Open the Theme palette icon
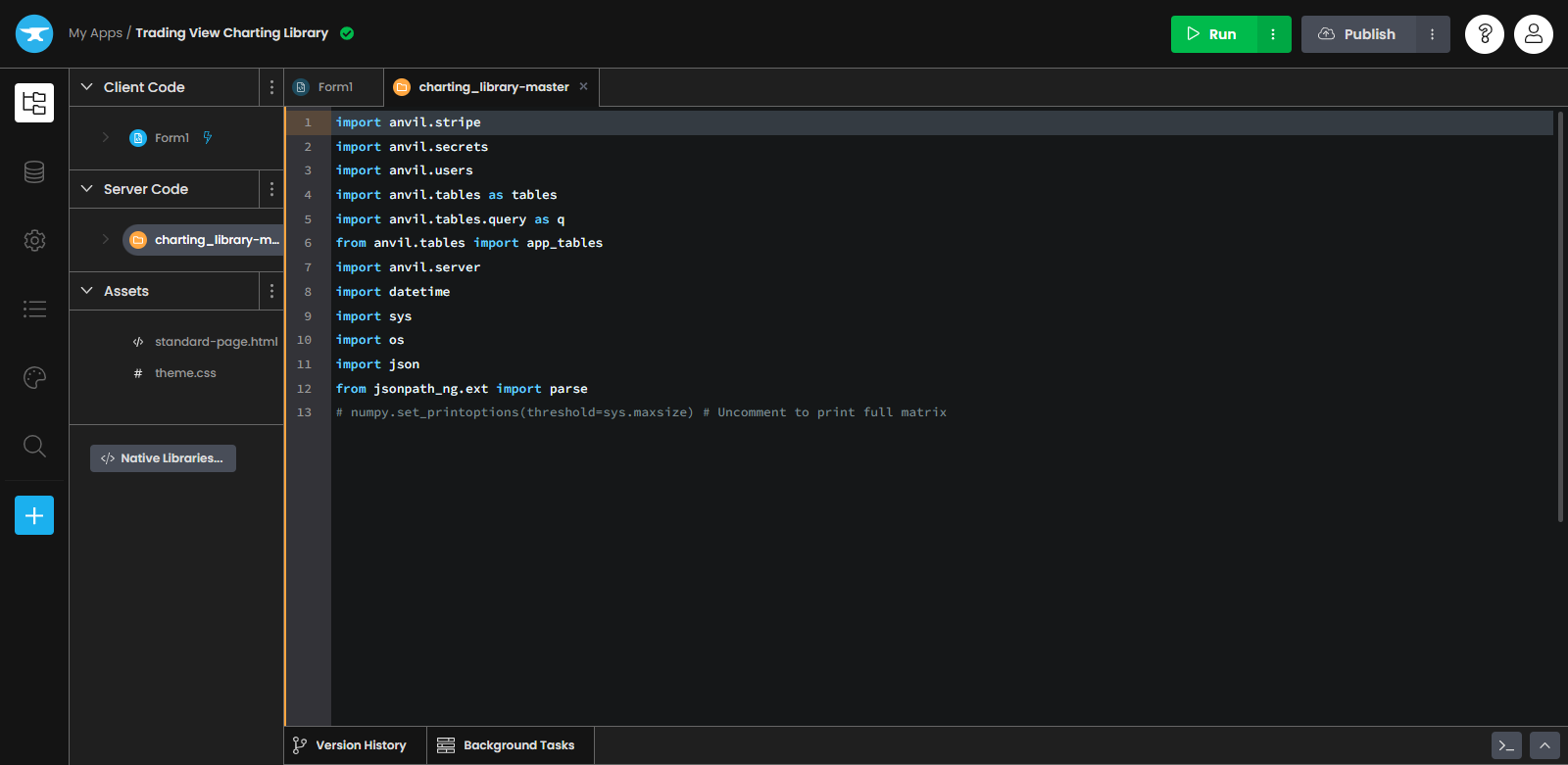This screenshot has width=1568, height=765. pos(34,378)
